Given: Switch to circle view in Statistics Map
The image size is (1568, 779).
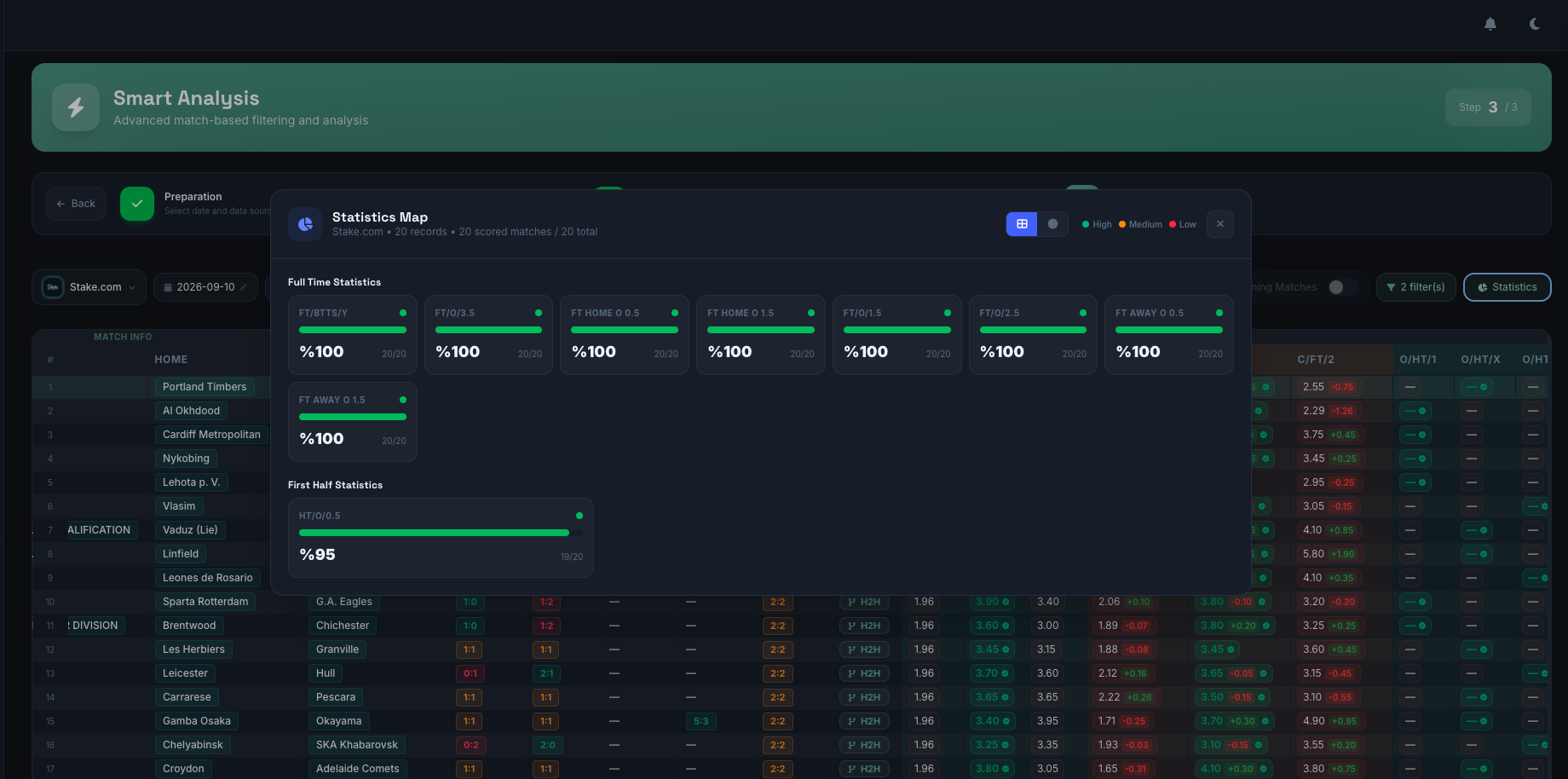Looking at the screenshot, I should 1052,224.
